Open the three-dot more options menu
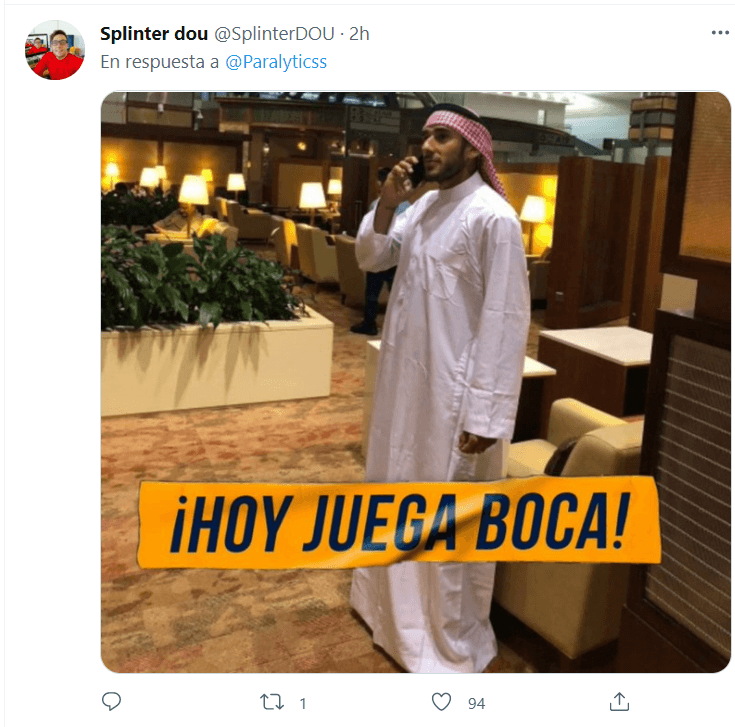This screenshot has width=735, height=727. pos(720,32)
